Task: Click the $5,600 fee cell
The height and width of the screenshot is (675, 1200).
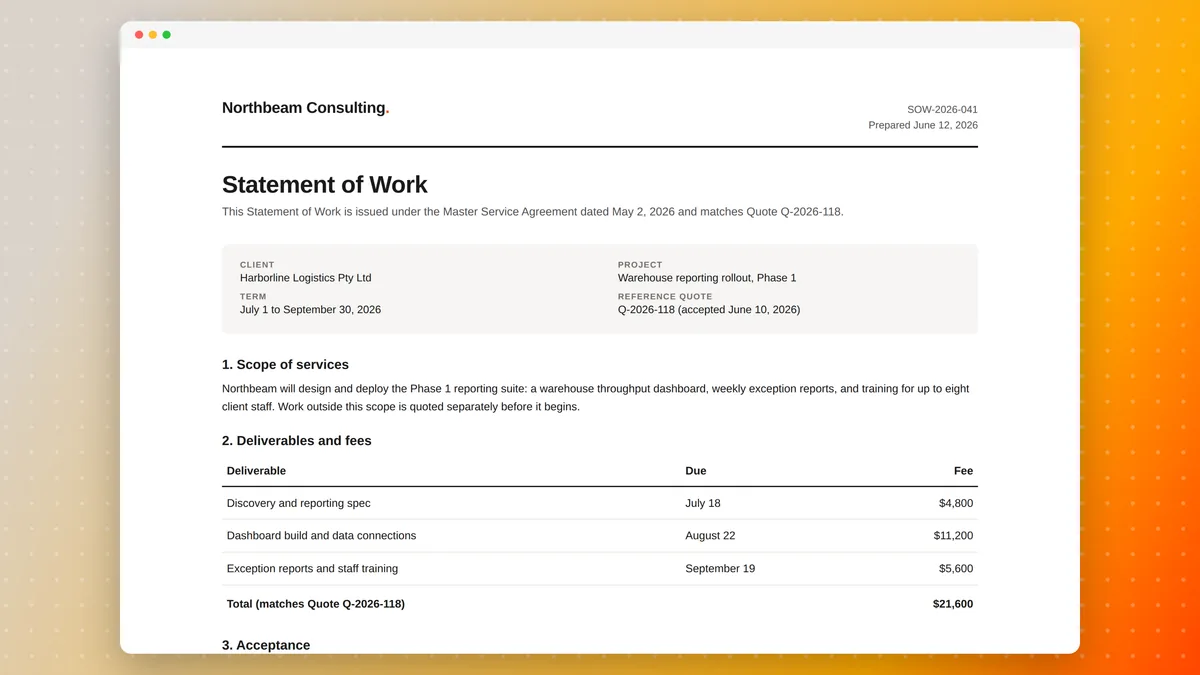Action: pyautogui.click(x=956, y=569)
